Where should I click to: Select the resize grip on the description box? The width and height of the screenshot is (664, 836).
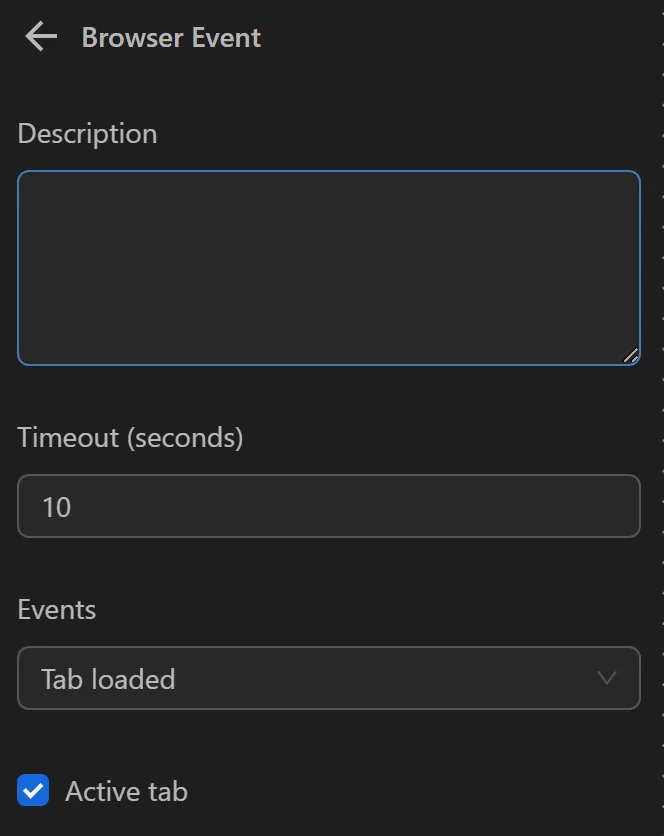click(x=630, y=354)
